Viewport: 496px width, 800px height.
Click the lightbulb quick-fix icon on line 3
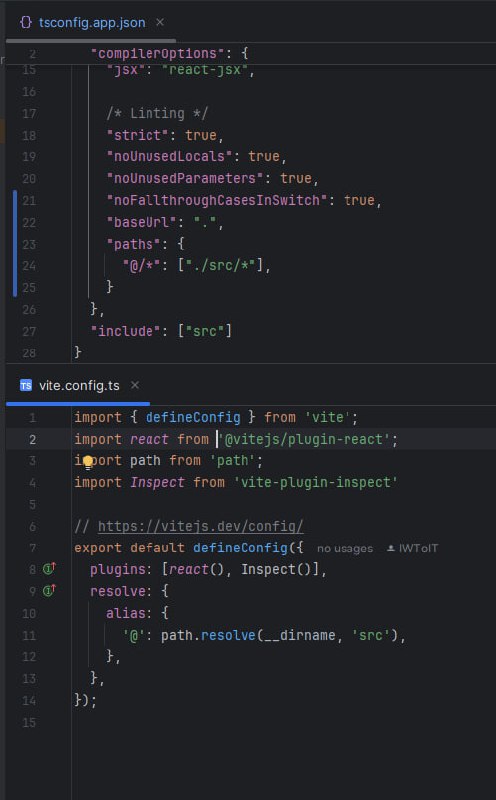click(x=88, y=462)
